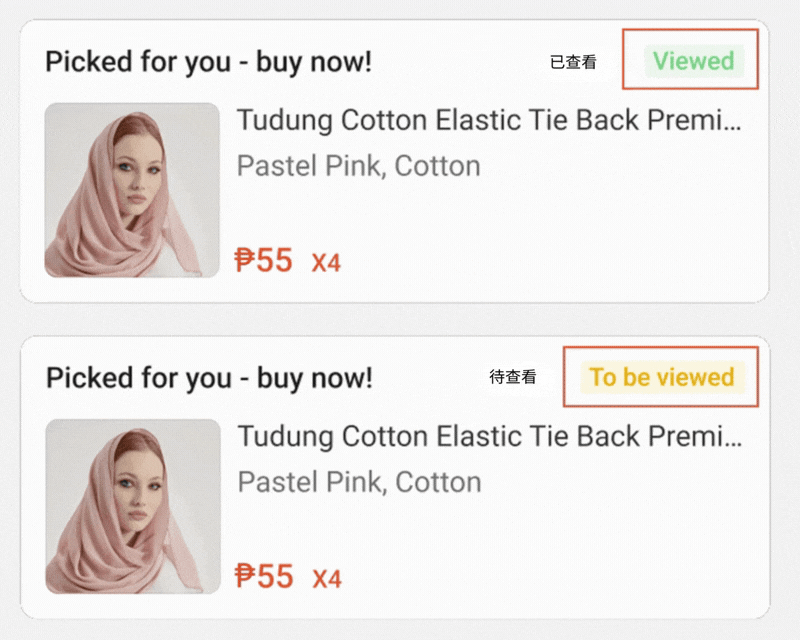Select Pastel Pink, Cotton variant in To be viewed card
The width and height of the screenshot is (800, 640).
pyautogui.click(x=359, y=482)
